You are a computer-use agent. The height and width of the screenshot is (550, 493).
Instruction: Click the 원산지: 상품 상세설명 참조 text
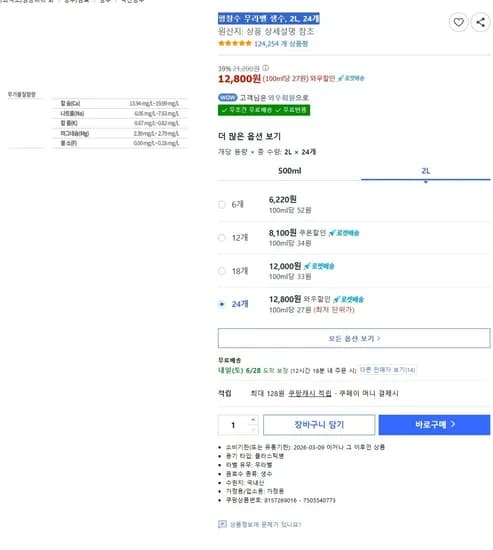tap(266, 32)
